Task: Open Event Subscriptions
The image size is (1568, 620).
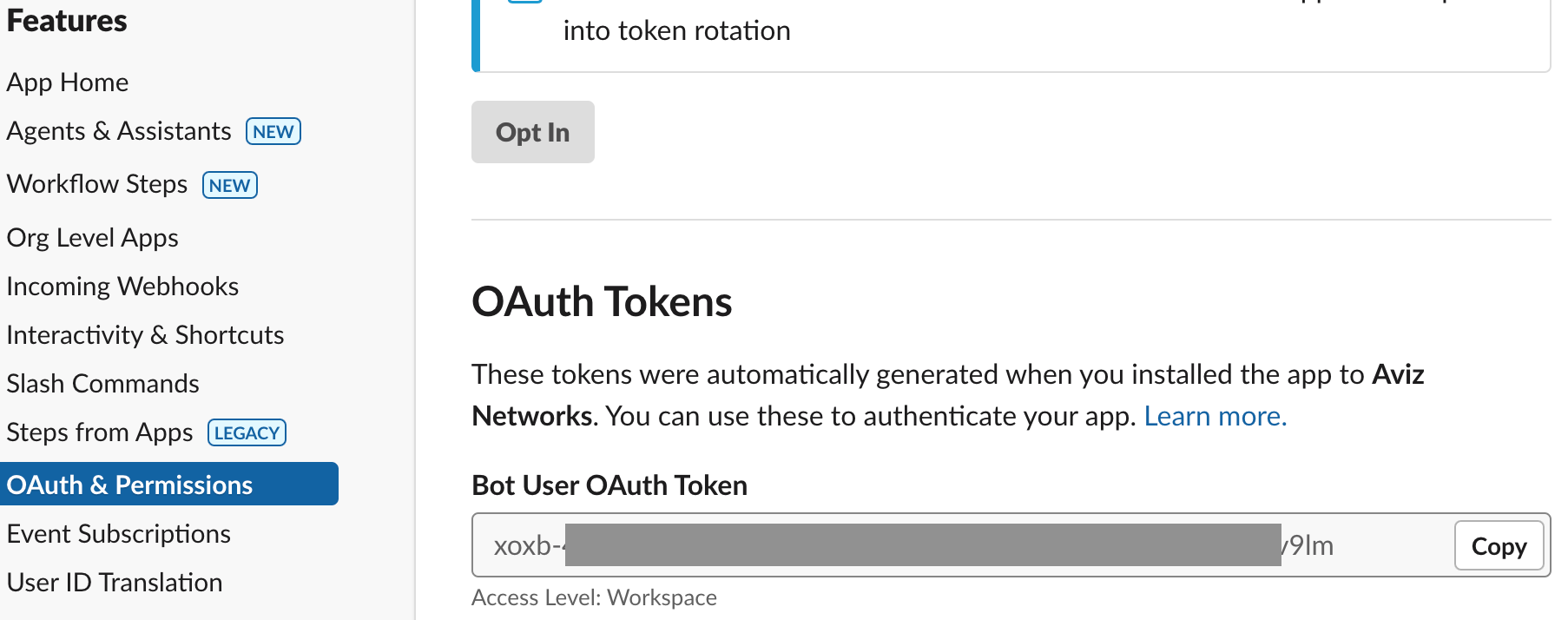Action: 119,534
